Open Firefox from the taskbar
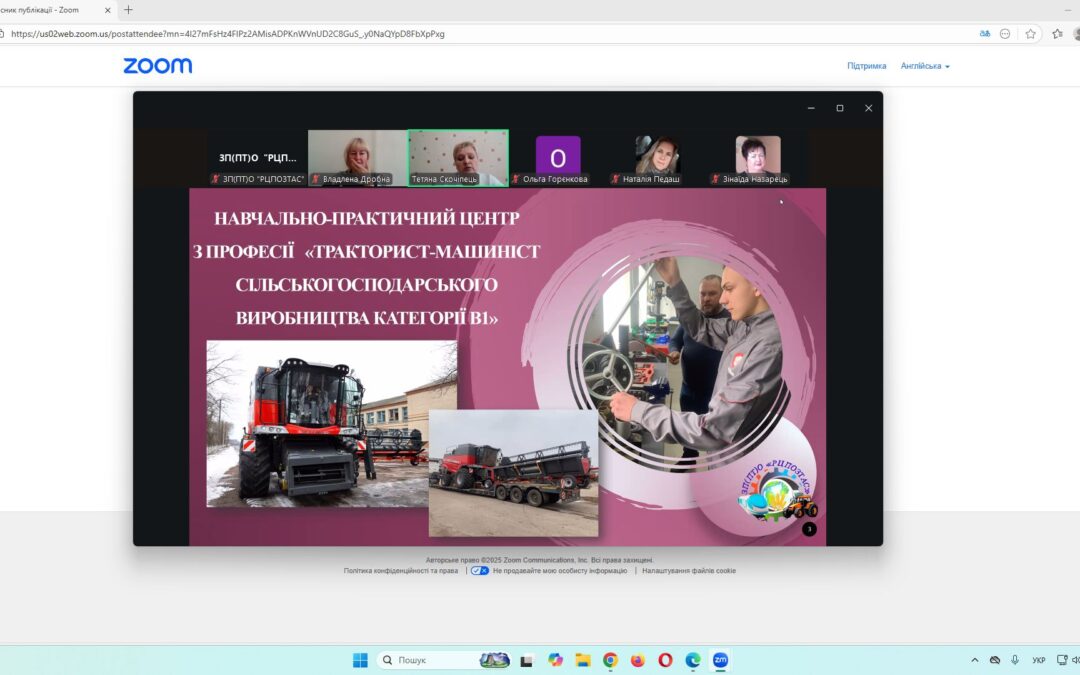The image size is (1080, 675). [636, 659]
